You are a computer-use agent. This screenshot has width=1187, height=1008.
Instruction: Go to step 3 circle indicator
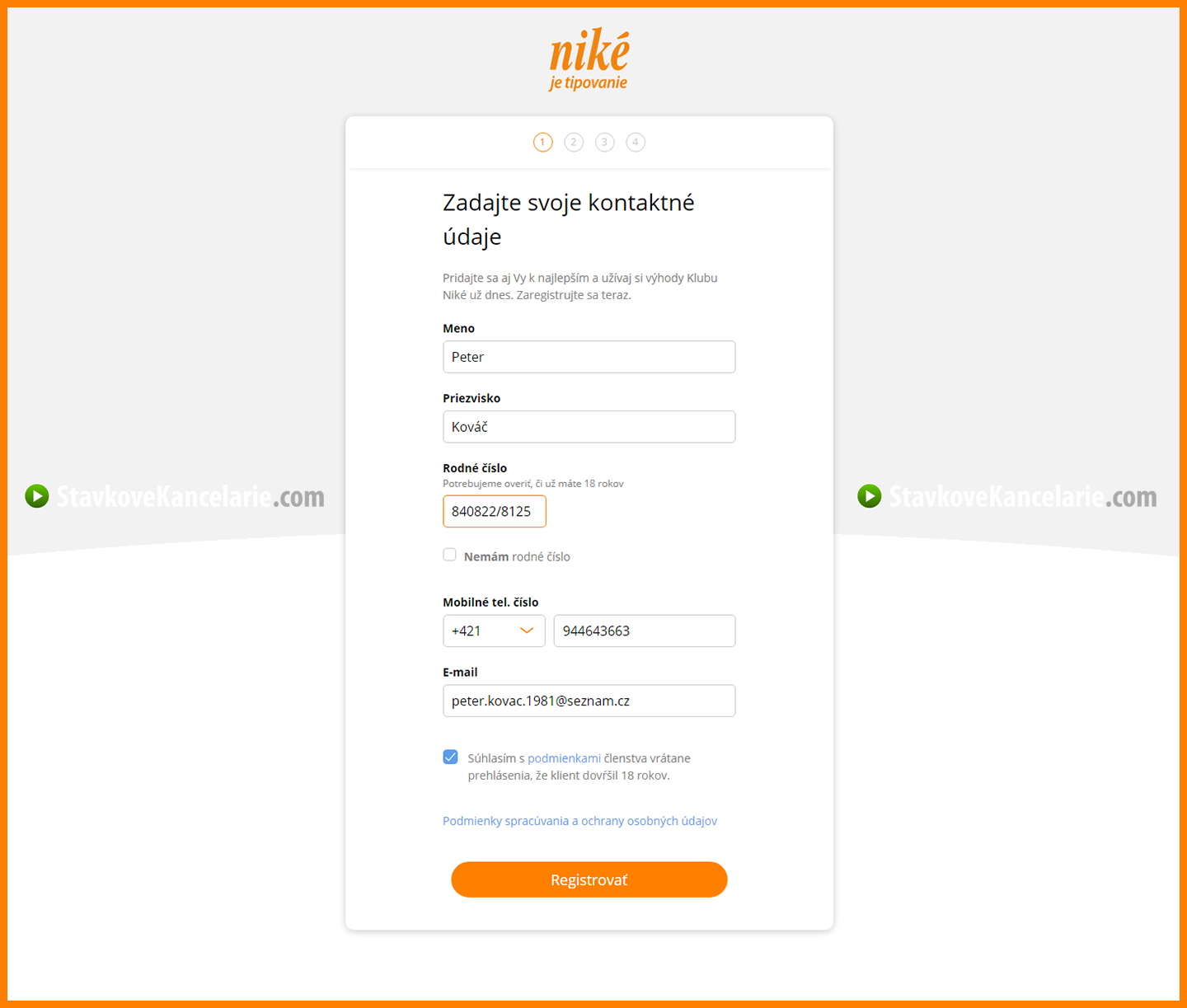click(x=604, y=143)
